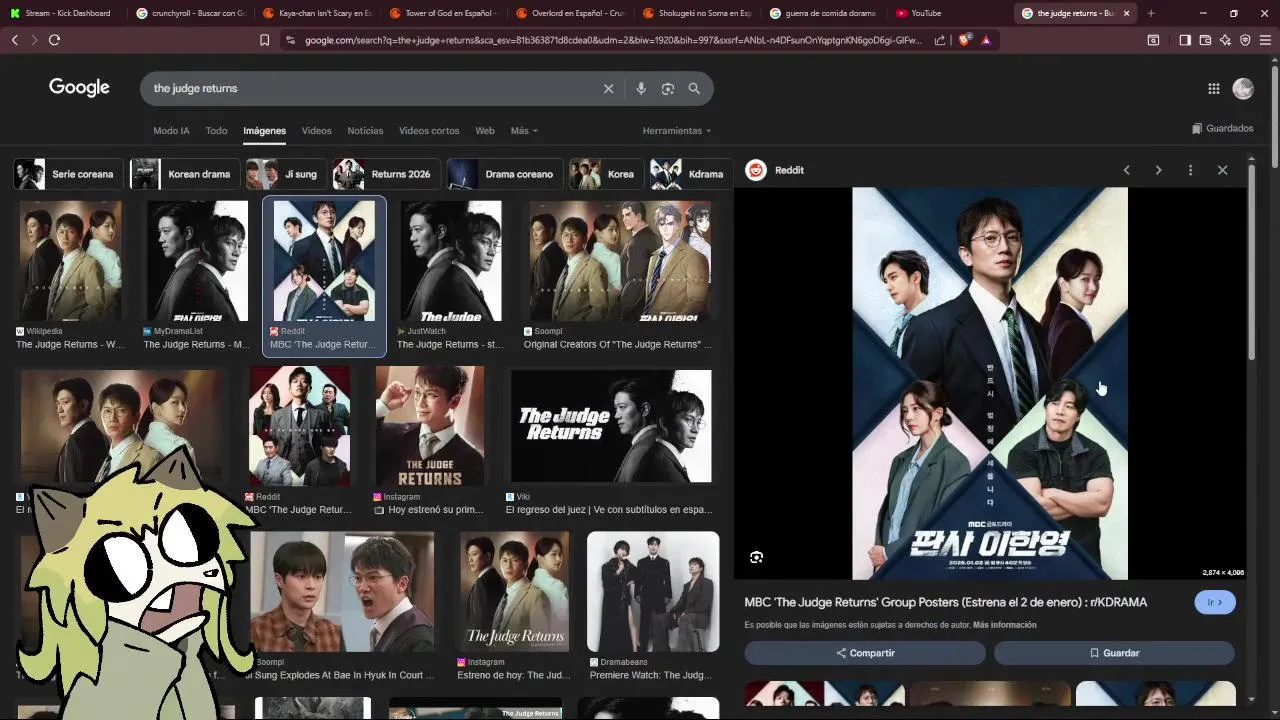Open the Brave Wallet icon
The height and width of the screenshot is (720, 1280).
[1205, 40]
